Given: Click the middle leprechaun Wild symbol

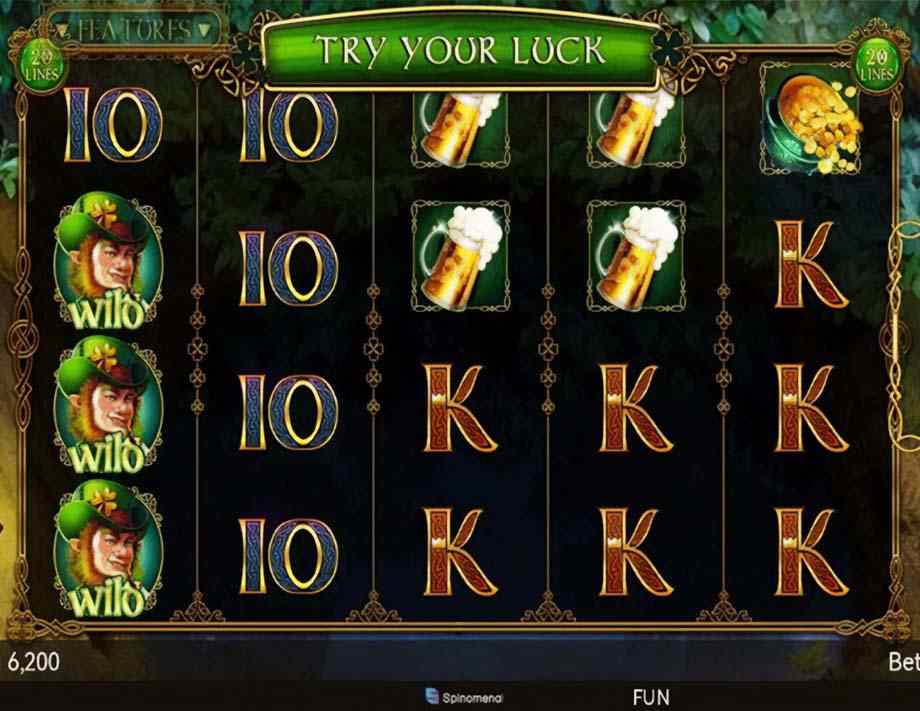Looking at the screenshot, I should [107, 405].
